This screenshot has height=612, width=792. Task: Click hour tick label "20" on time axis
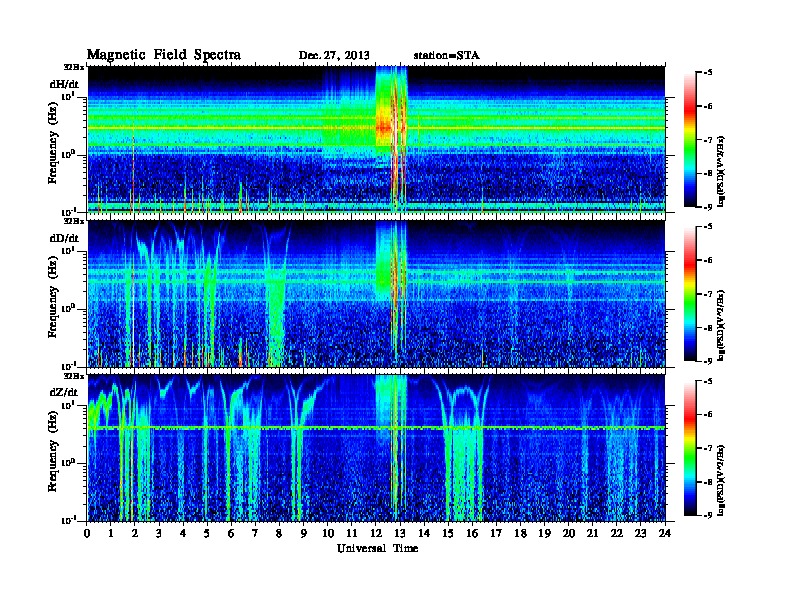569,533
